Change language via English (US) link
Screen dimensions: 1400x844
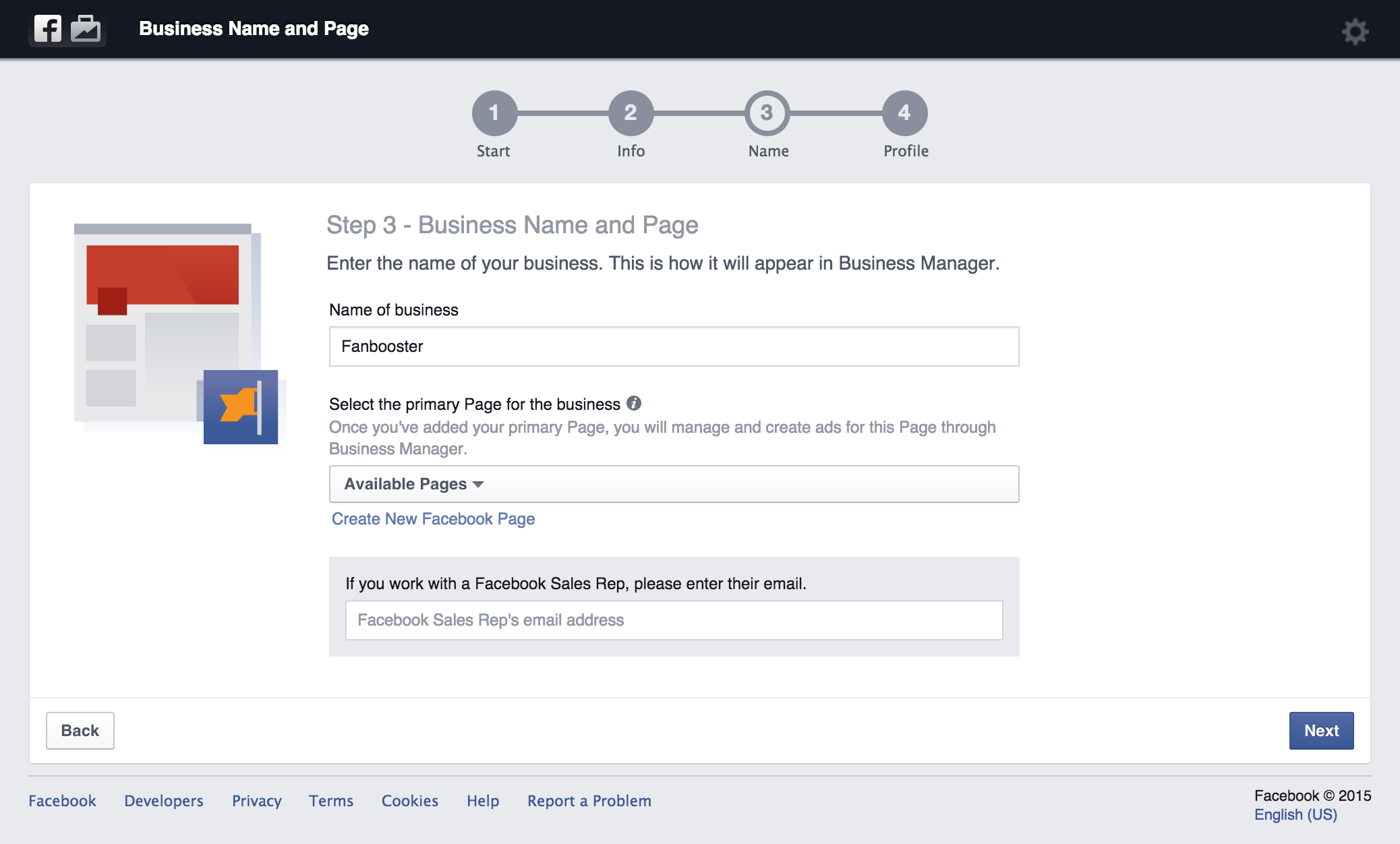point(1295,814)
